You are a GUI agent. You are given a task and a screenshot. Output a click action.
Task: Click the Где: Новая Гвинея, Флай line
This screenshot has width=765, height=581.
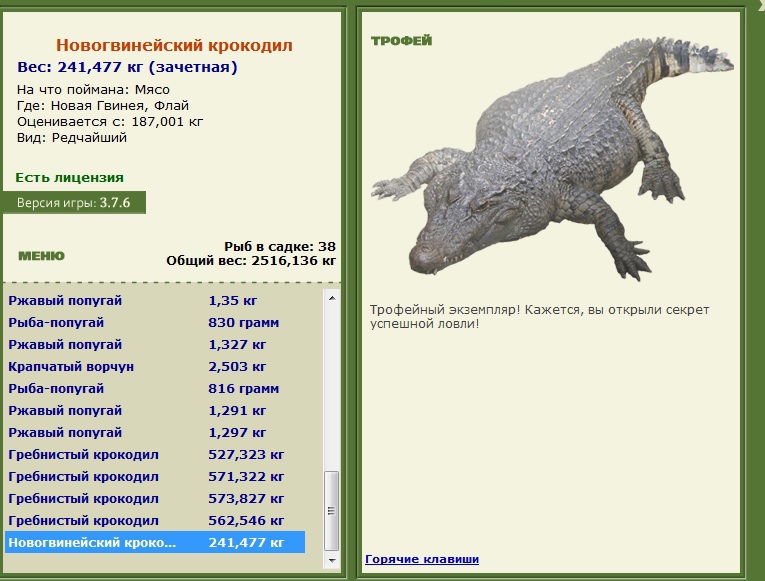(103, 106)
